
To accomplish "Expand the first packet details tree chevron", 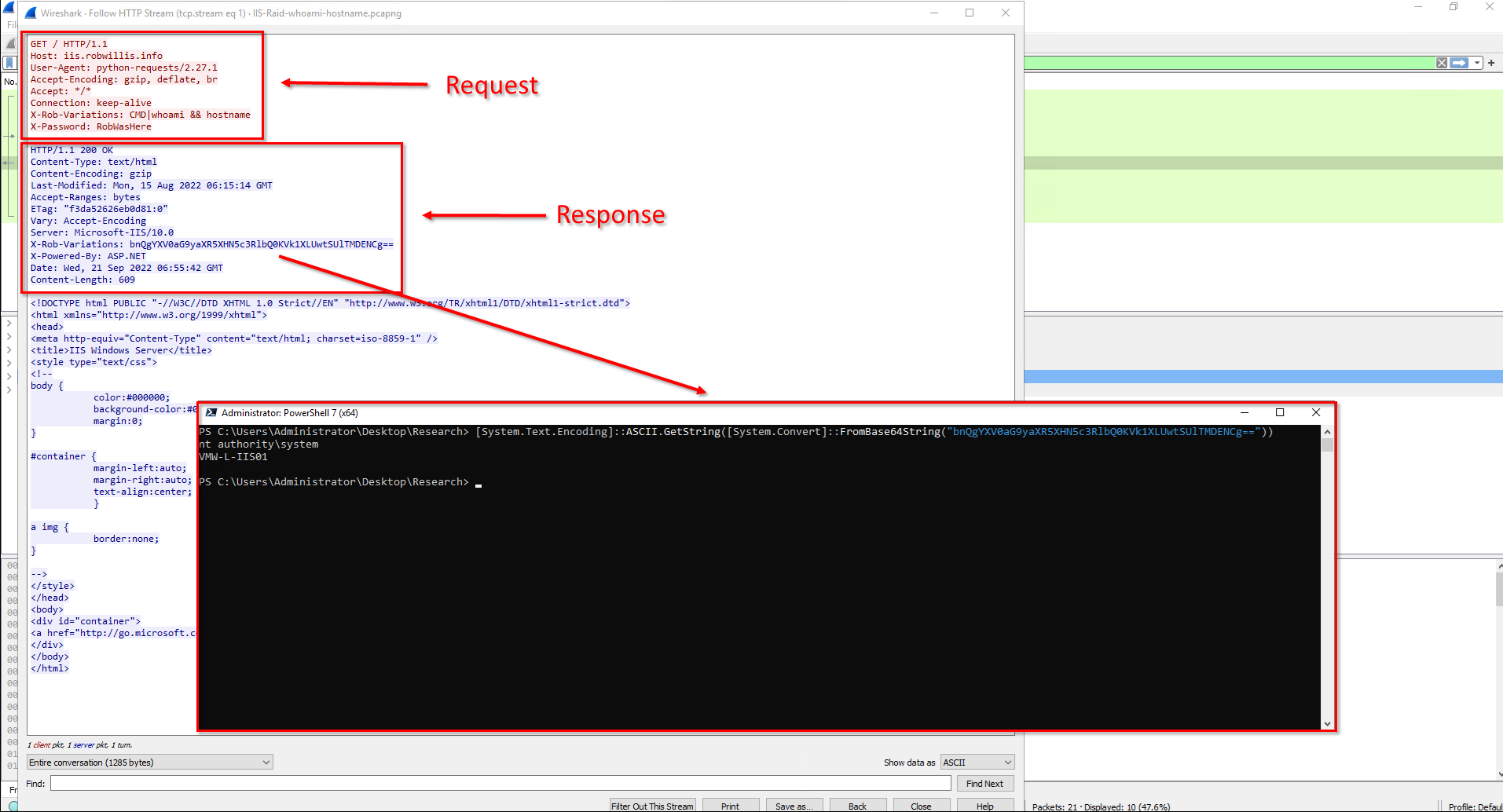I will click(x=9, y=323).
